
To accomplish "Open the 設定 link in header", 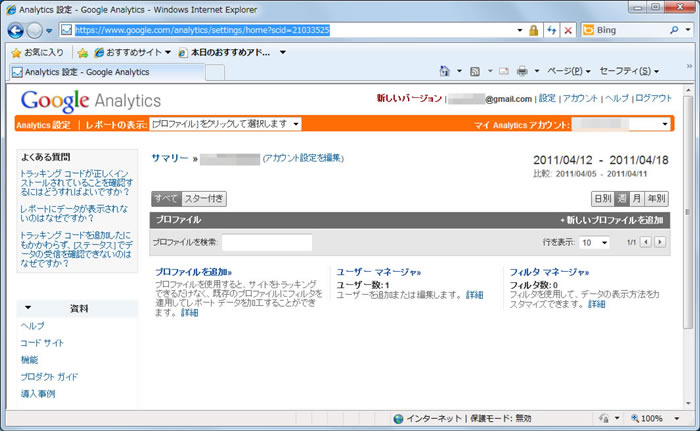I will 547,98.
